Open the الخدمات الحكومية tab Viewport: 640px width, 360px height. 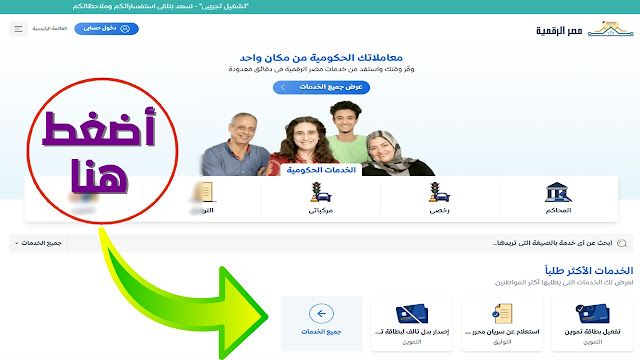coord(321,170)
